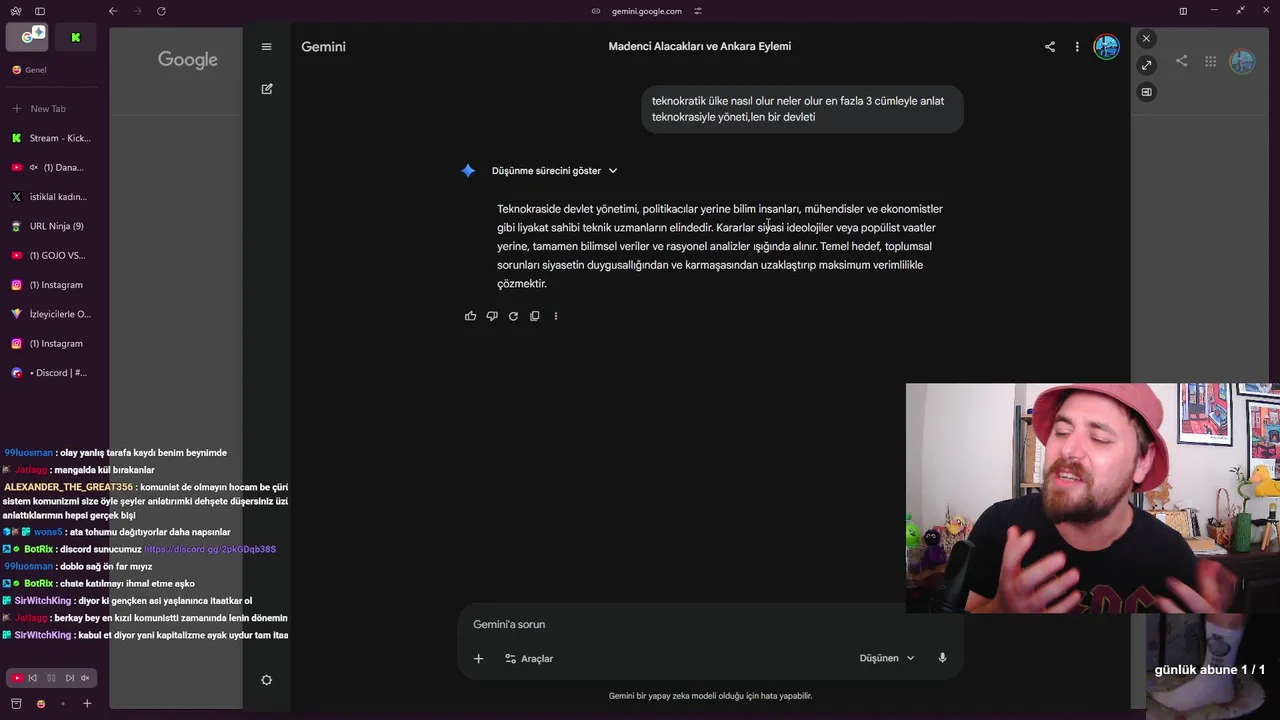Click the user prompt bubble about teknokratik ülke
The height and width of the screenshot is (720, 1280).
tap(802, 109)
